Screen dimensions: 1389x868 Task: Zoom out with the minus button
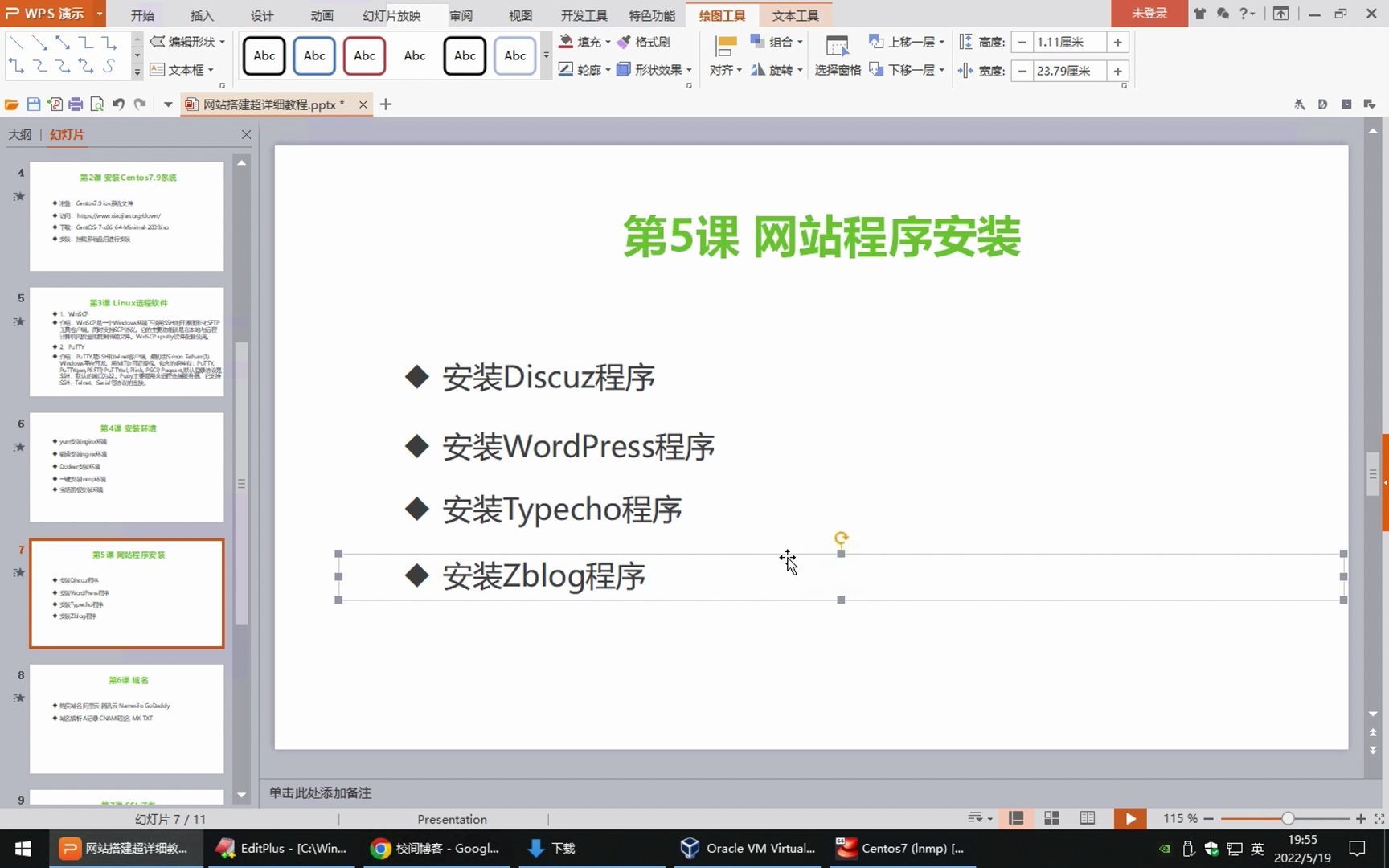coord(1208,818)
